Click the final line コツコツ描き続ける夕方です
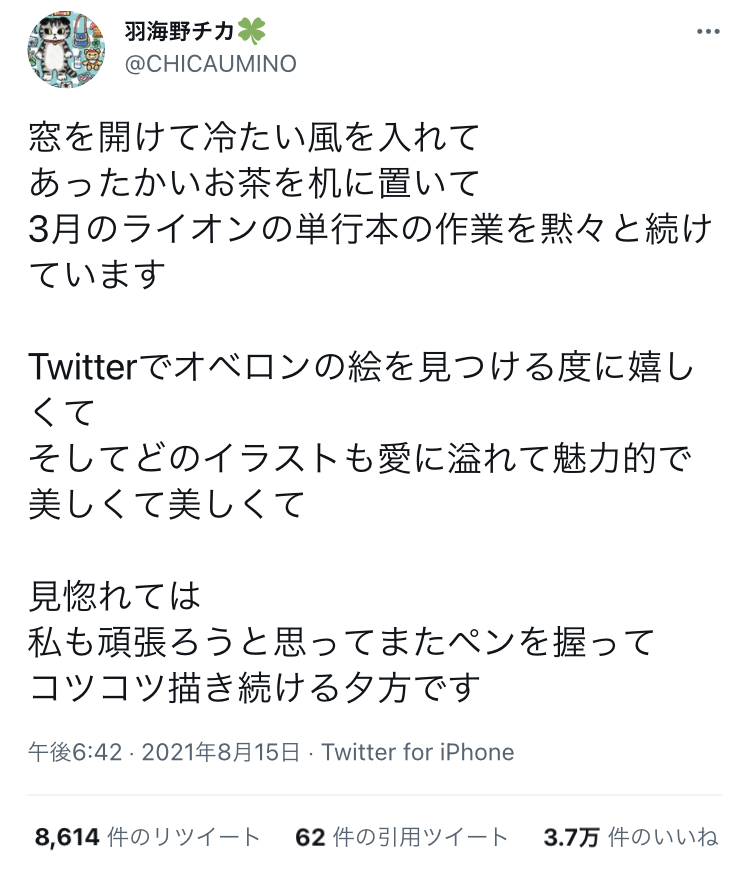The width and height of the screenshot is (750, 877). pos(255,688)
